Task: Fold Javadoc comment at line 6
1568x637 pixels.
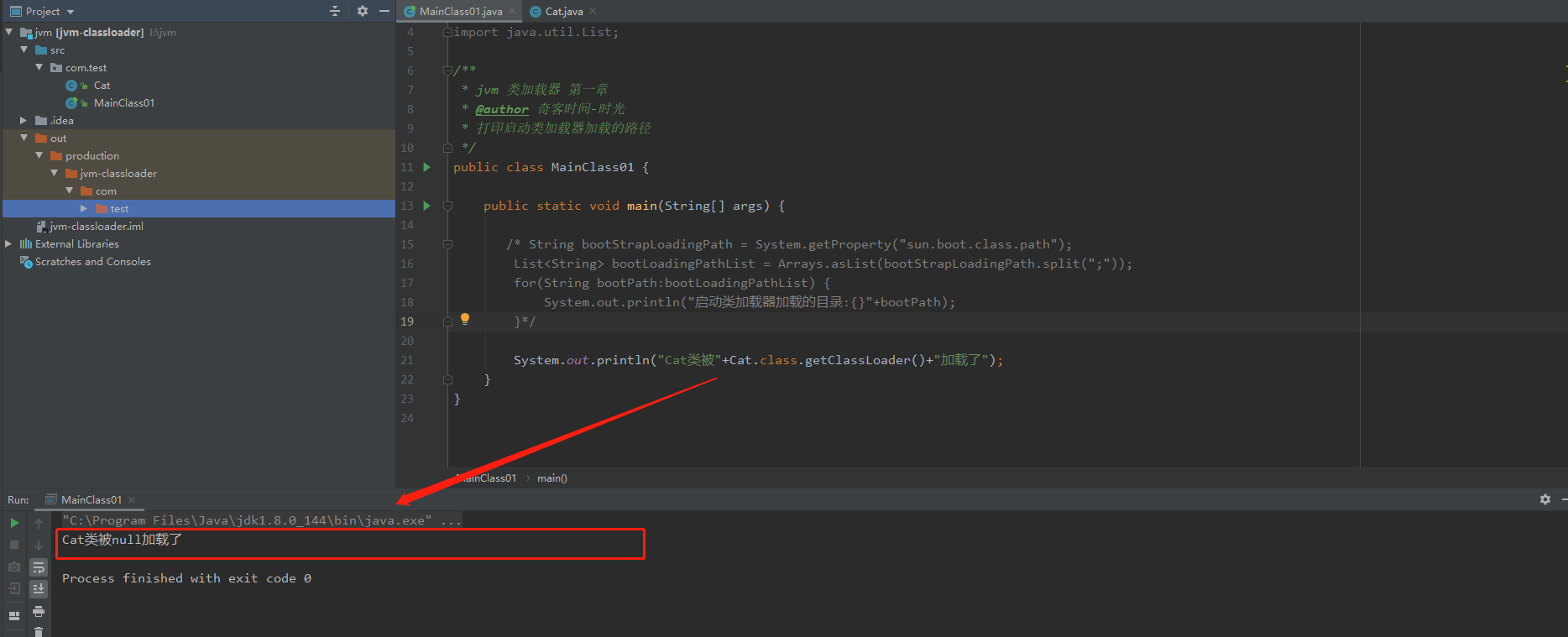Action: pos(447,70)
